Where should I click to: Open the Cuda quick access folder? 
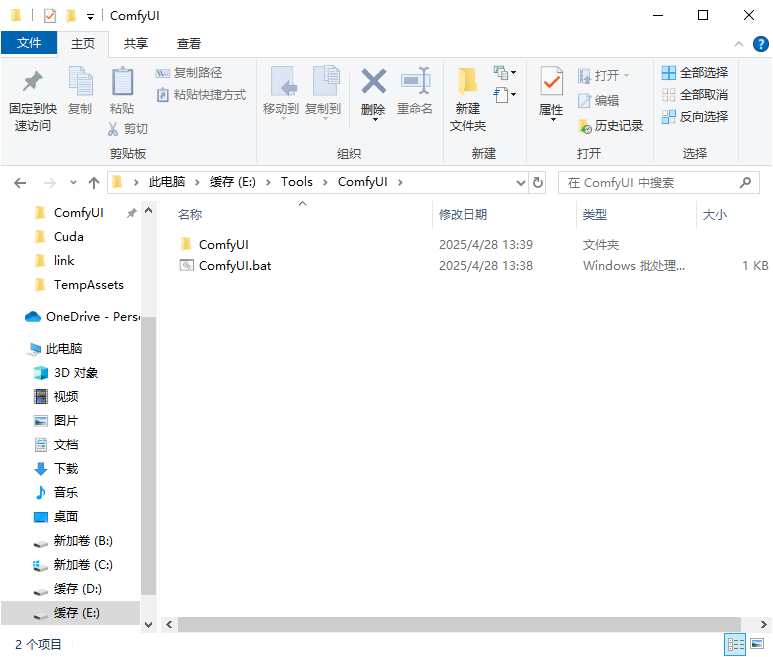pyautogui.click(x=68, y=237)
